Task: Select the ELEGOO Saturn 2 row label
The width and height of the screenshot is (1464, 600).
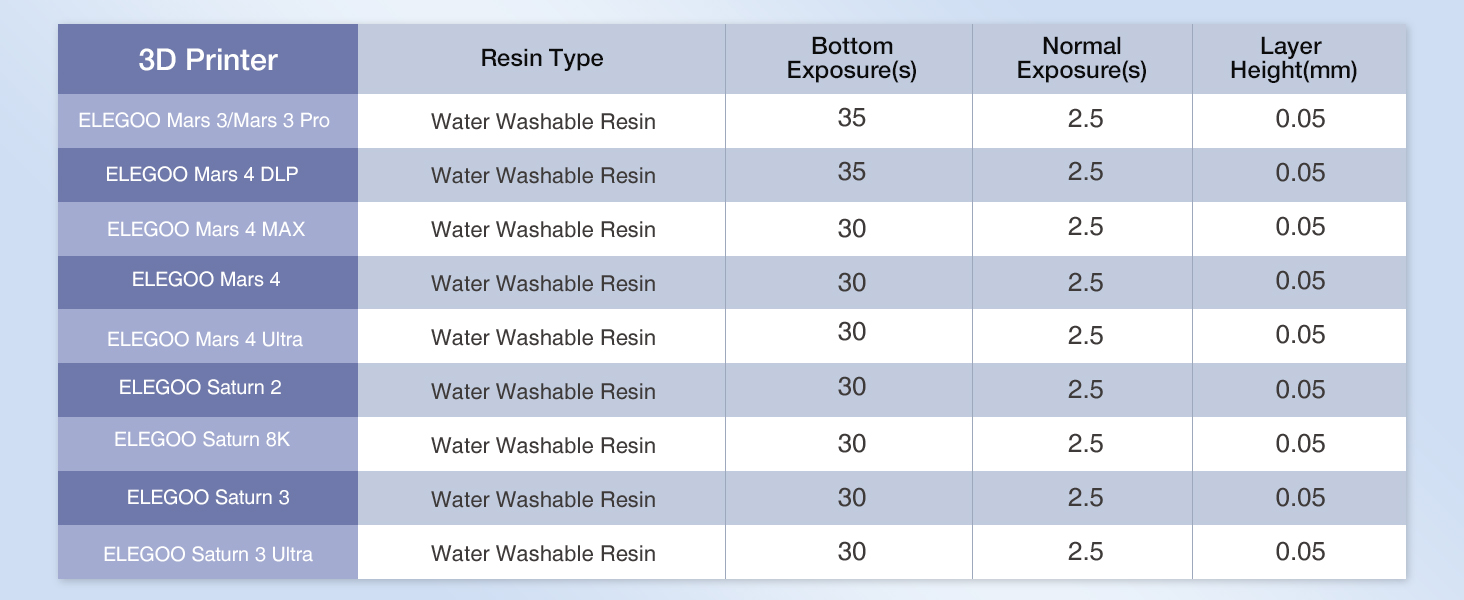Action: pyautogui.click(x=200, y=387)
